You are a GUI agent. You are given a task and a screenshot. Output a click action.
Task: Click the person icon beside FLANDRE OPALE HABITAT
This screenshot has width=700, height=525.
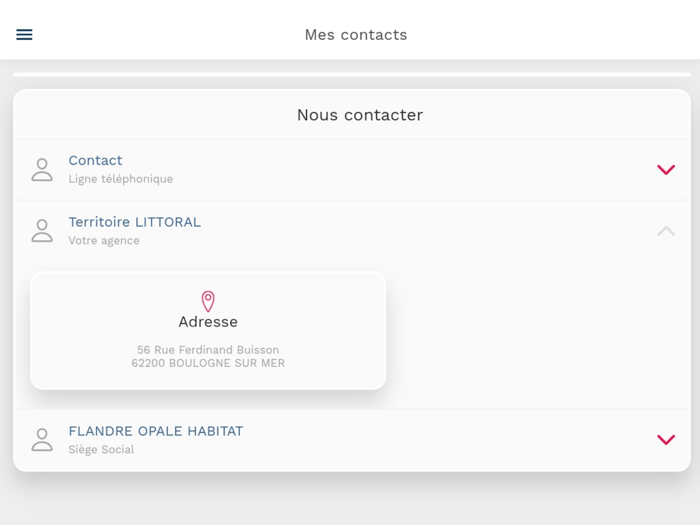click(x=42, y=440)
